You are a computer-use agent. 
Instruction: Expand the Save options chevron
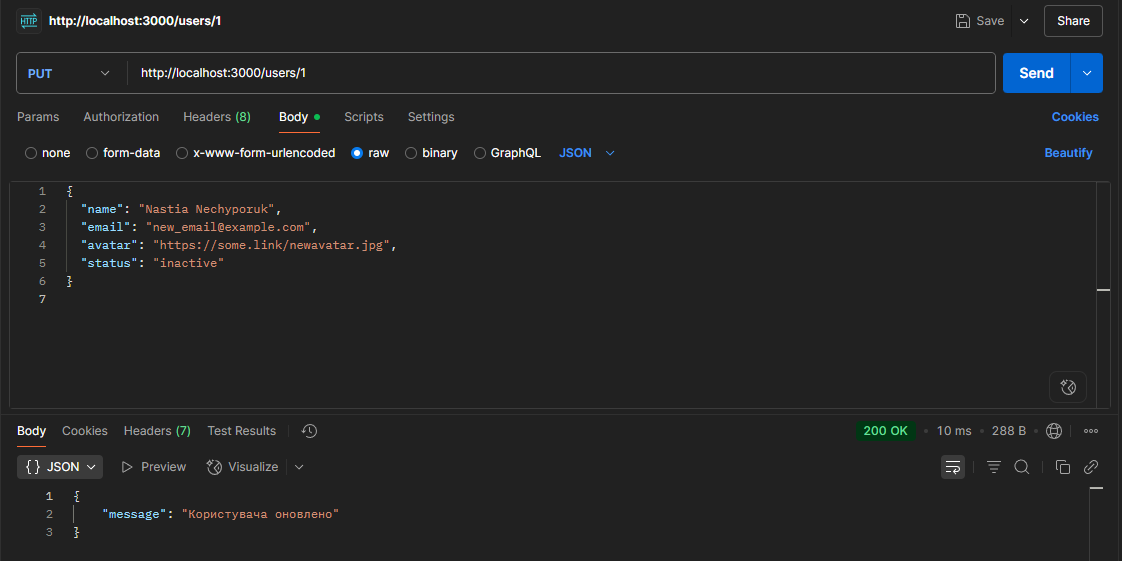1024,21
